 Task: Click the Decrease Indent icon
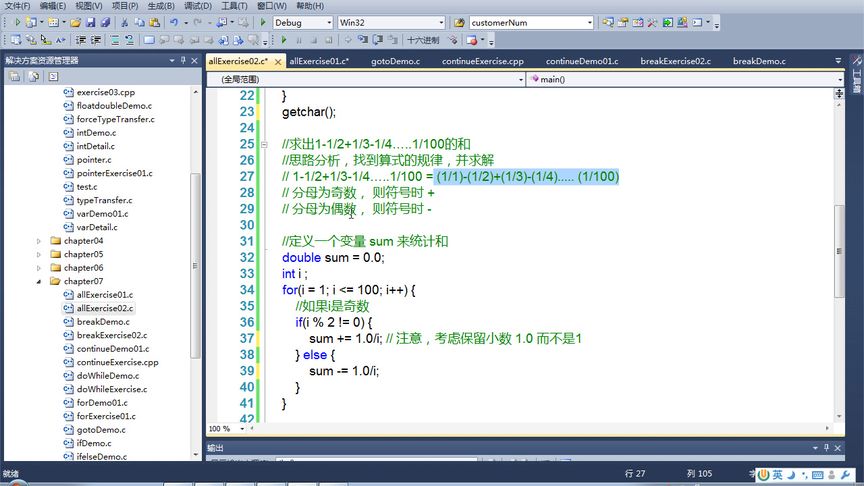[x=81, y=40]
